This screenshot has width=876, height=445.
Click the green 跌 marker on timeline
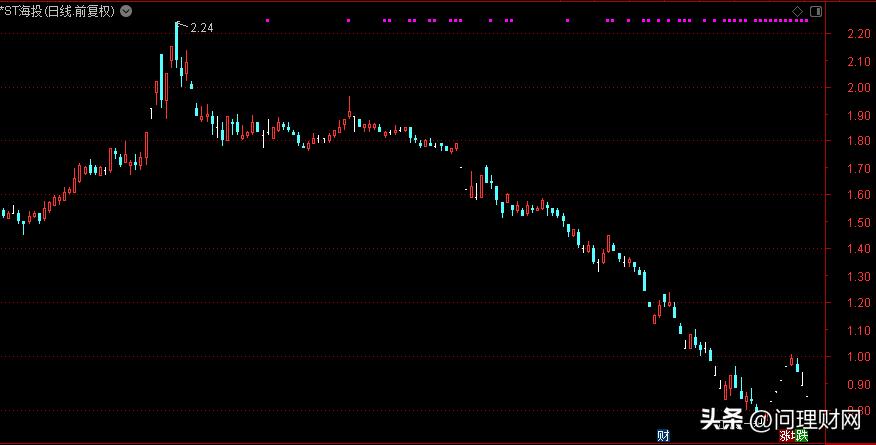tap(802, 435)
